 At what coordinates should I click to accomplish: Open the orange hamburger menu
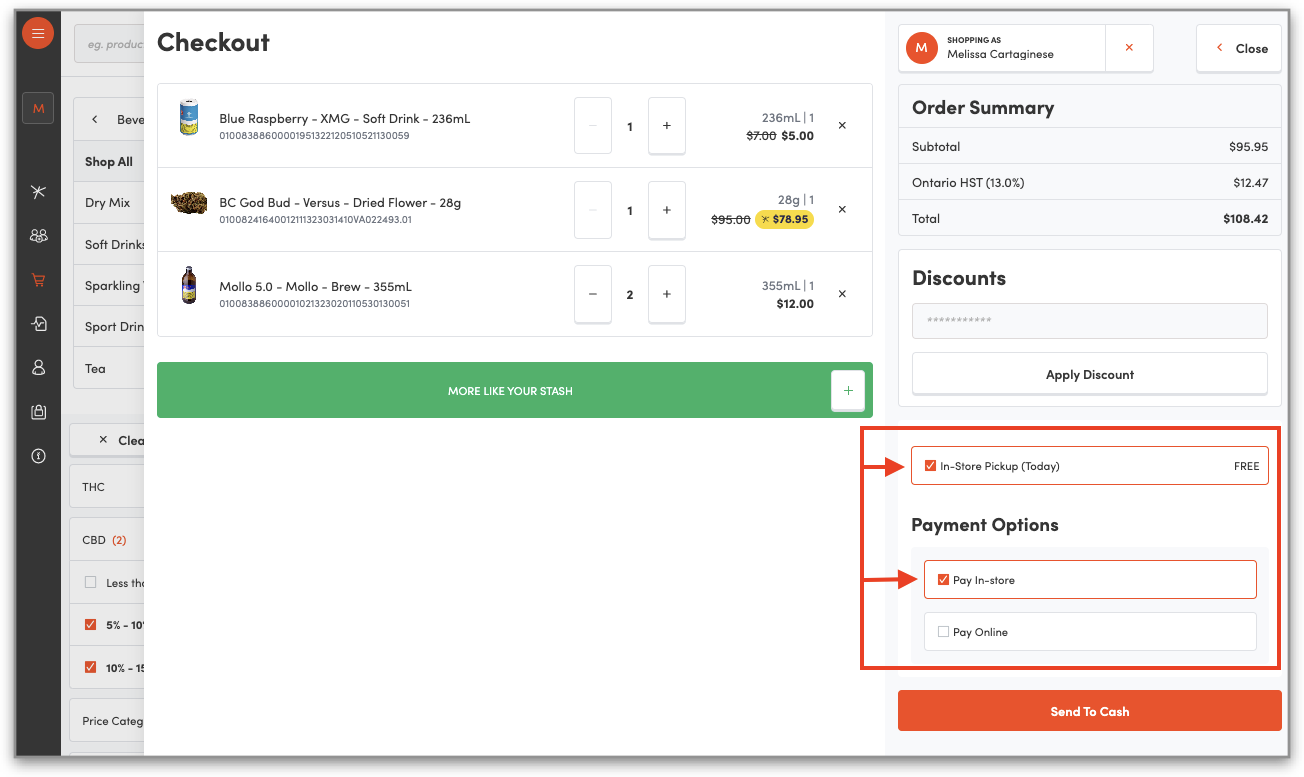point(38,34)
